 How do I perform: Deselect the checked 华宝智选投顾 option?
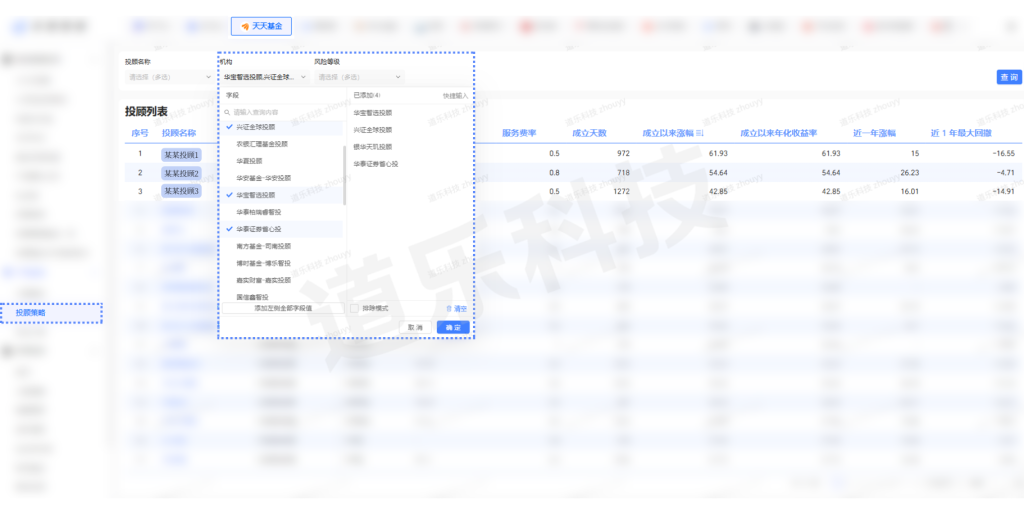coord(229,195)
